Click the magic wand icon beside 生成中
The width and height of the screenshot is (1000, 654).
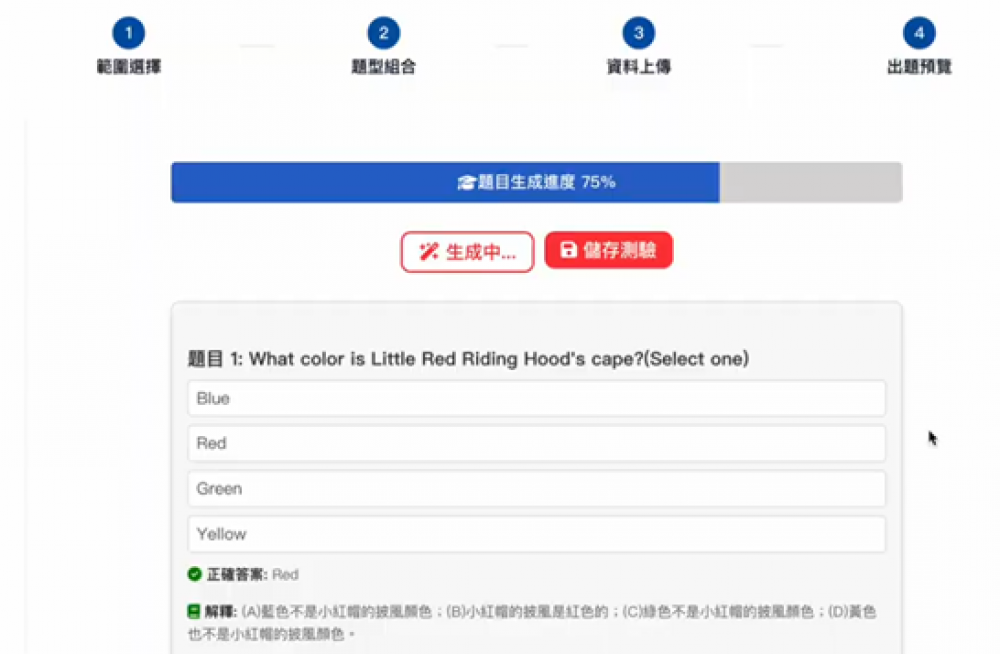coord(428,252)
